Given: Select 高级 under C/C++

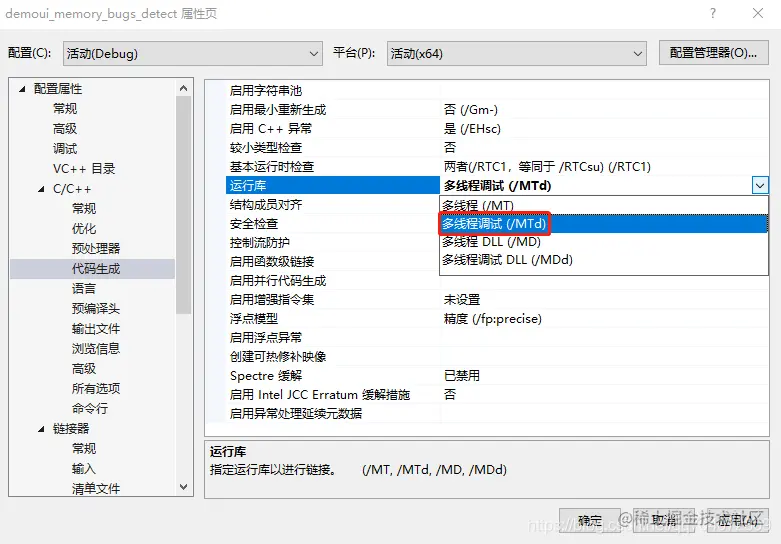Looking at the screenshot, I should point(84,369).
